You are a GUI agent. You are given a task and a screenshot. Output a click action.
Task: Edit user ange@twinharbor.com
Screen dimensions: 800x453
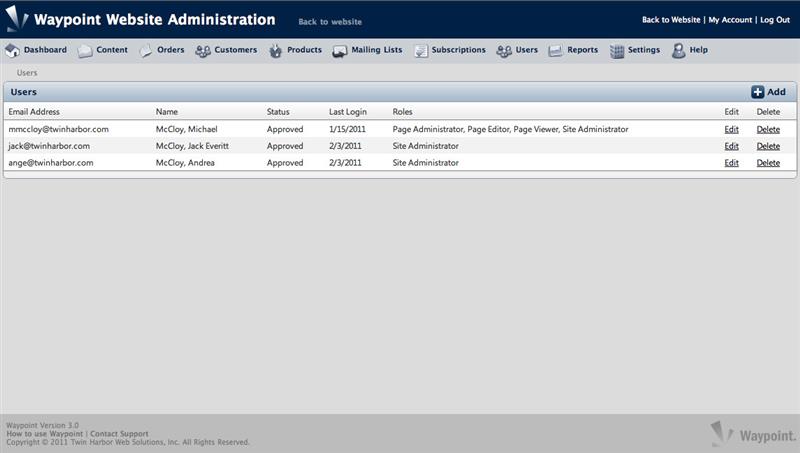(731, 163)
